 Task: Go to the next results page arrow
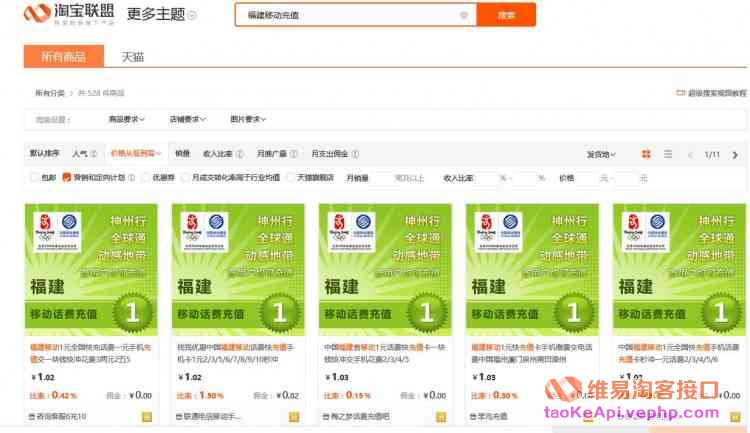(x=735, y=155)
